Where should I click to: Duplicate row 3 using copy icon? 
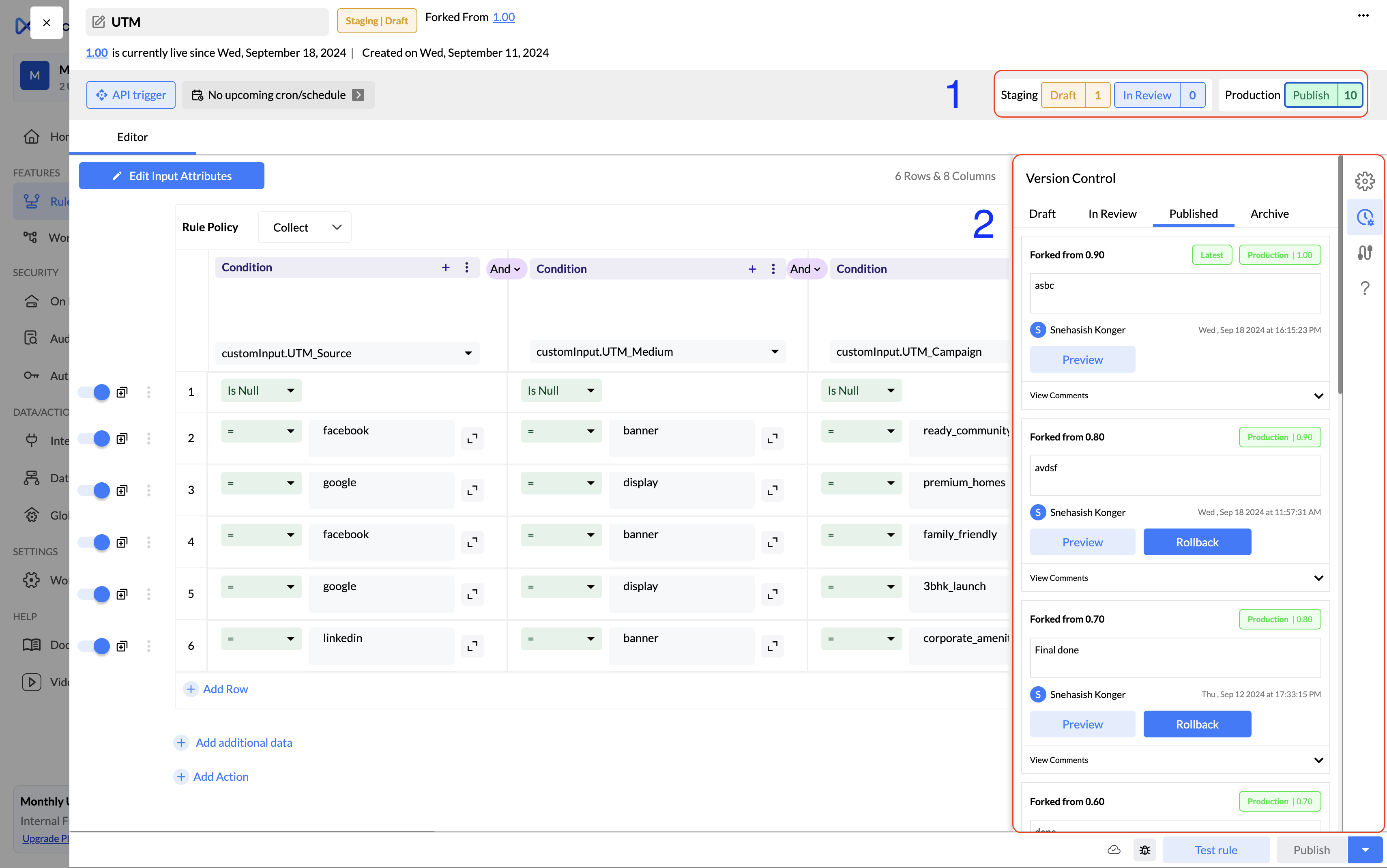[122, 490]
